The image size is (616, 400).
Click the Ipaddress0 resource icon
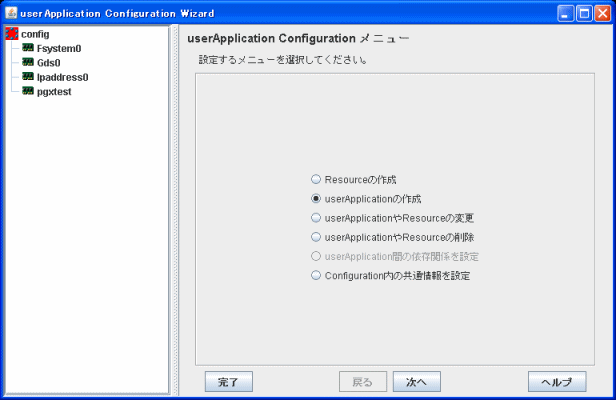pyautogui.click(x=28, y=77)
